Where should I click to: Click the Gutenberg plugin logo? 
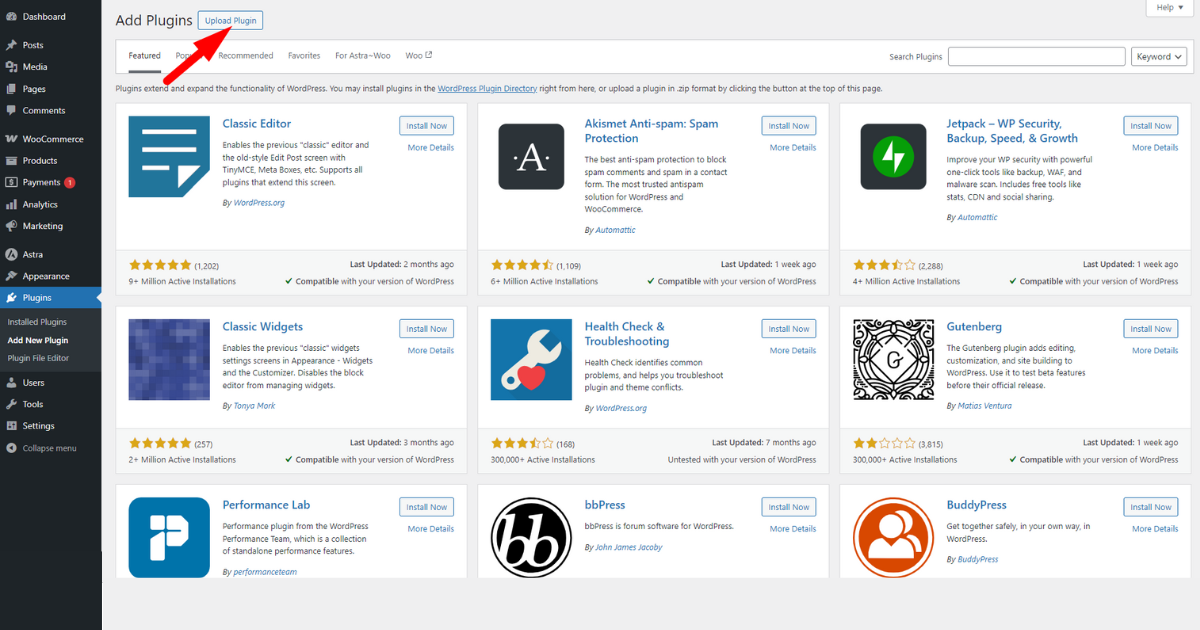point(893,360)
